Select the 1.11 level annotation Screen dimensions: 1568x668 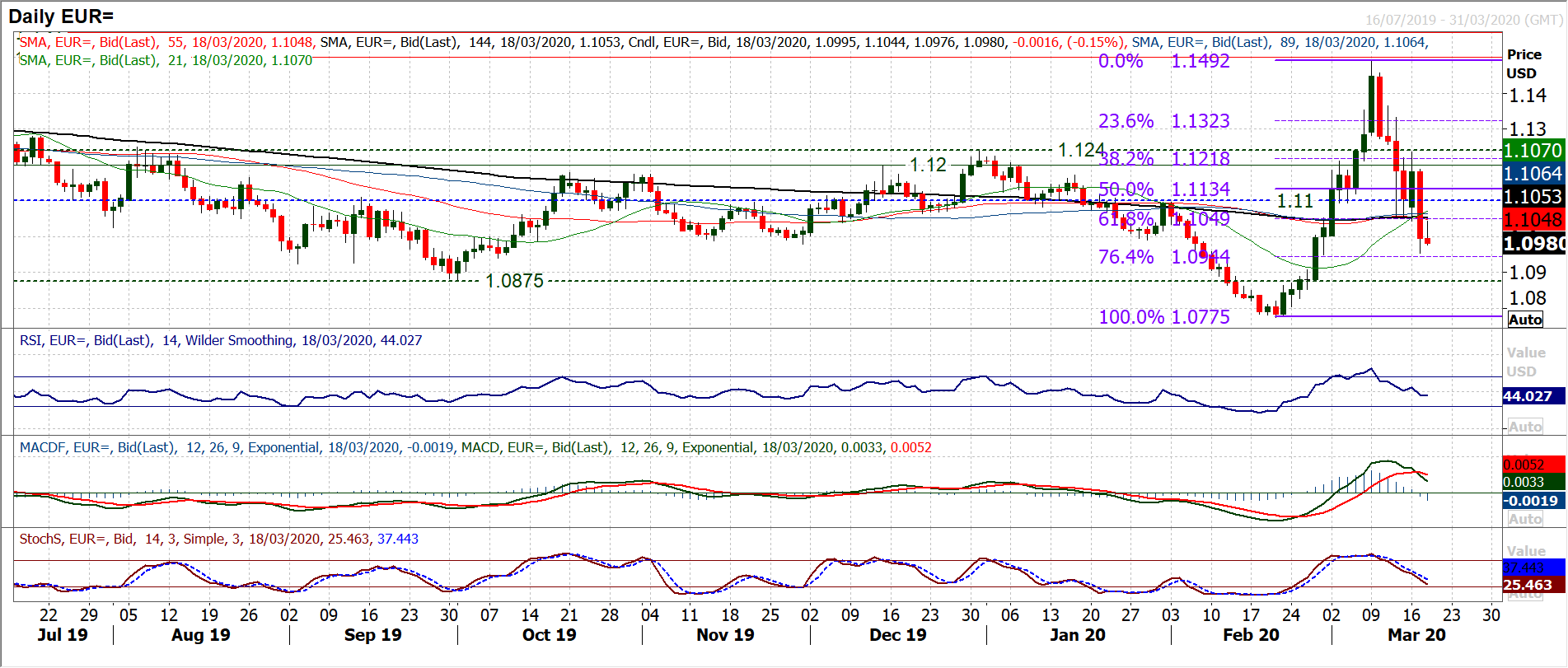coord(1294,201)
